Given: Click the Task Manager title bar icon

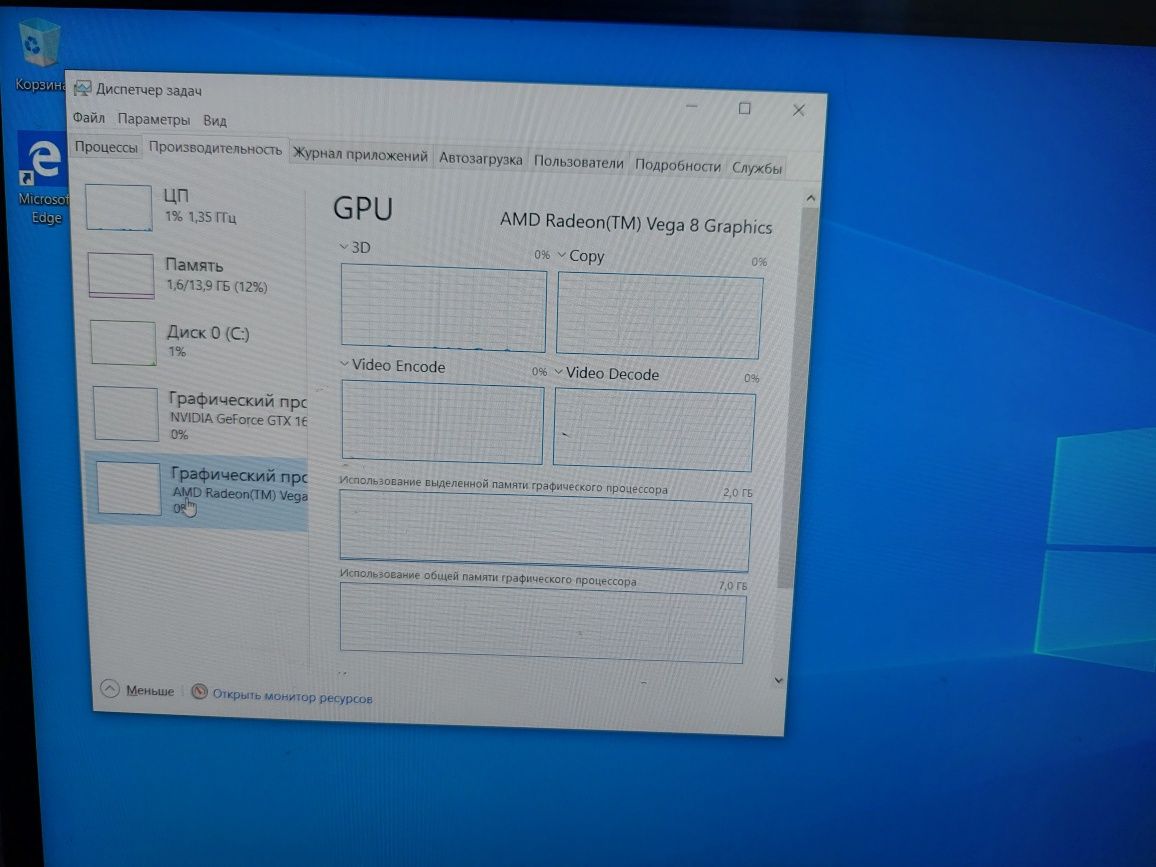Looking at the screenshot, I should (x=83, y=89).
